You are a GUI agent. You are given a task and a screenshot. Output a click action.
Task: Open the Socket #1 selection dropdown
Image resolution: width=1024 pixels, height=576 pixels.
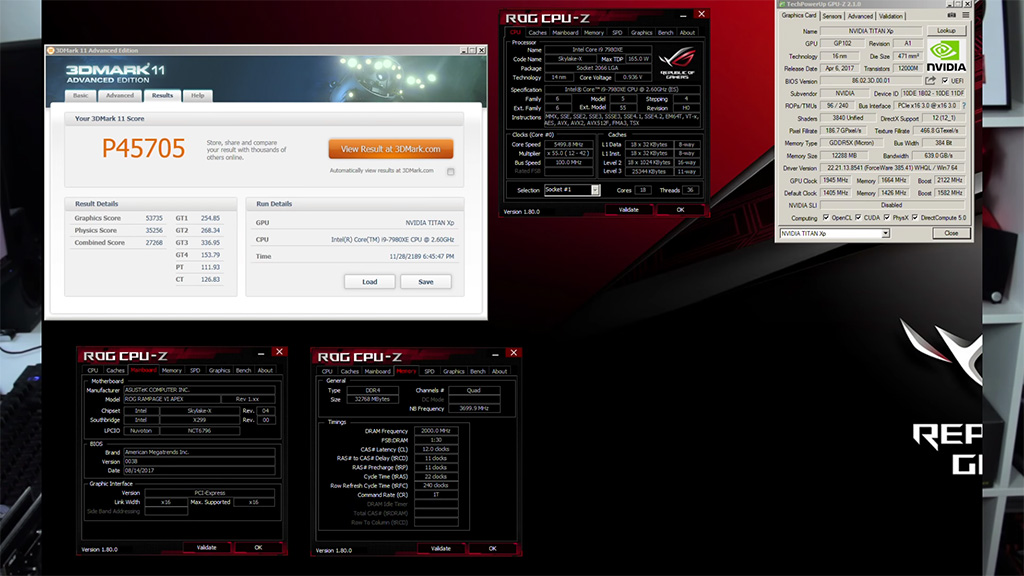pos(595,190)
